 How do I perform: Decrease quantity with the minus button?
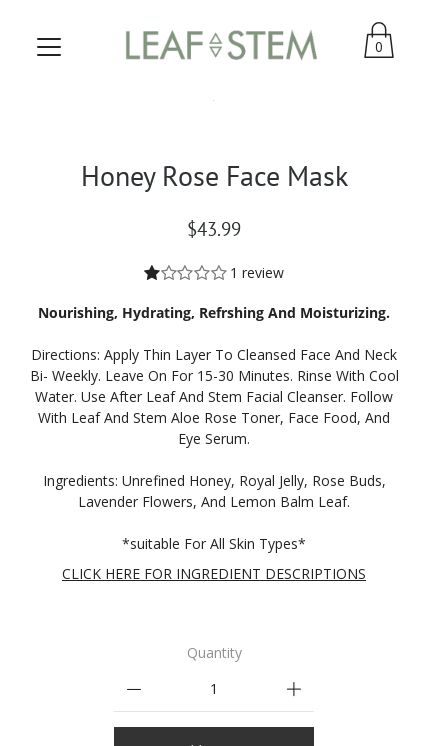point(134,689)
